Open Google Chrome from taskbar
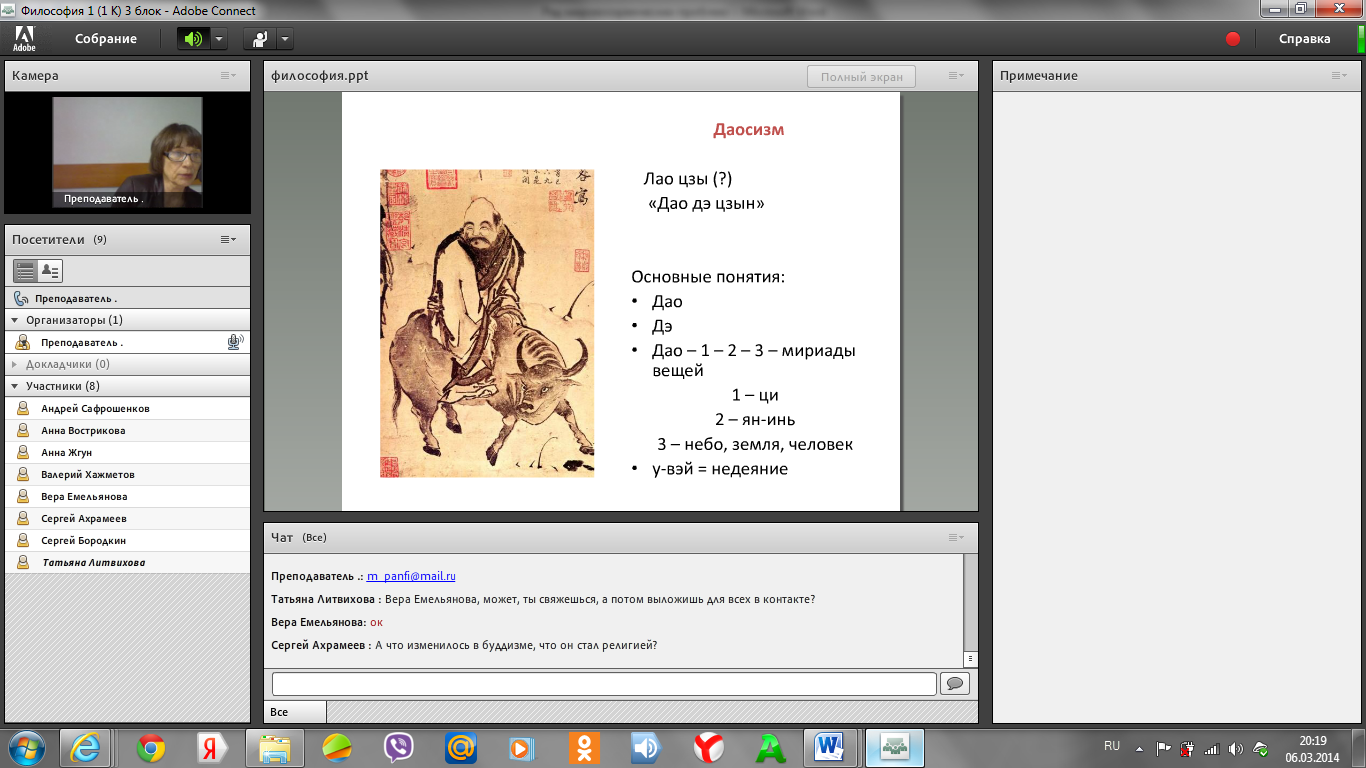 click(x=151, y=748)
